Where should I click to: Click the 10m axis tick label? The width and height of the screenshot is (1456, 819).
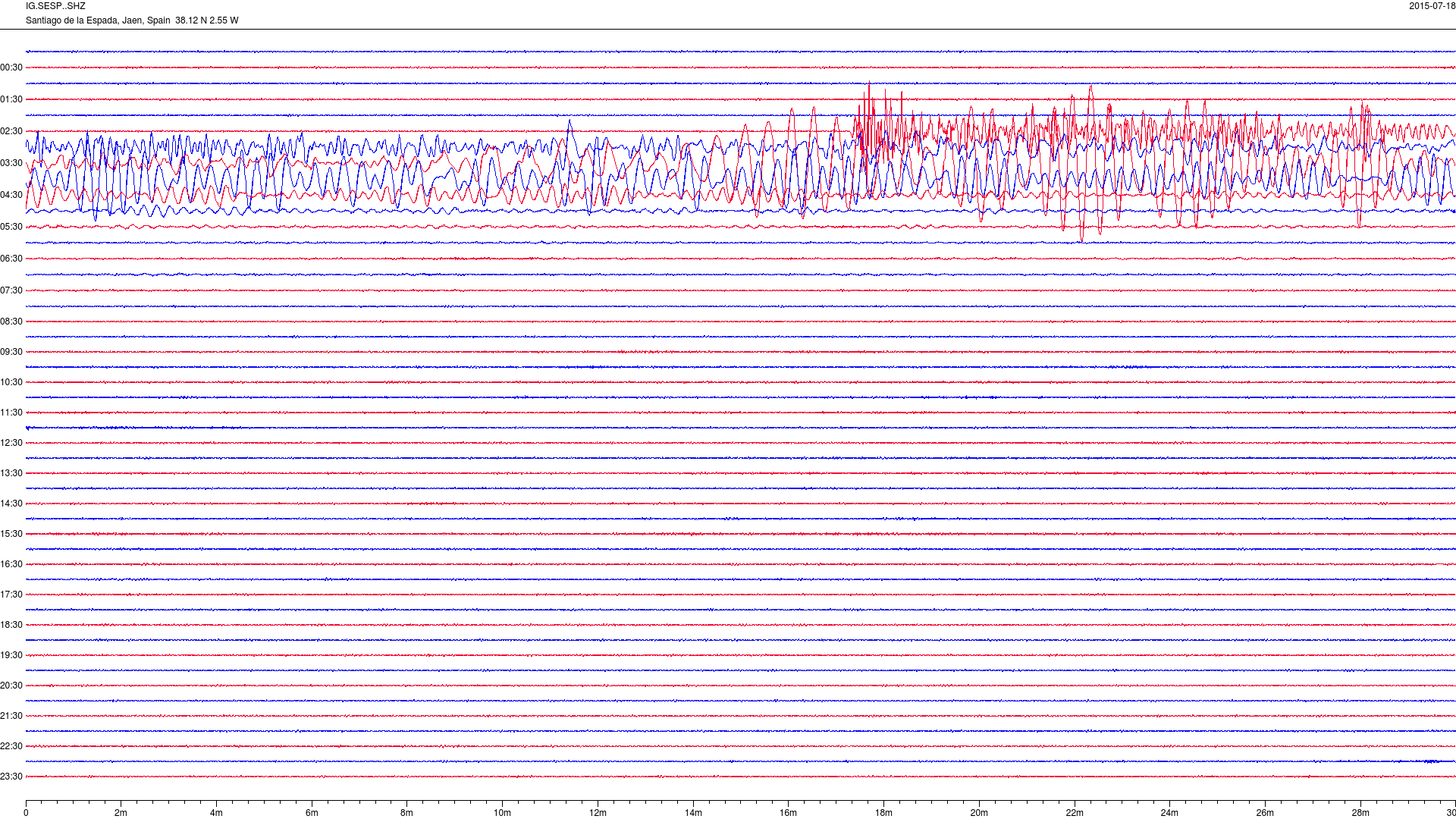tap(503, 813)
